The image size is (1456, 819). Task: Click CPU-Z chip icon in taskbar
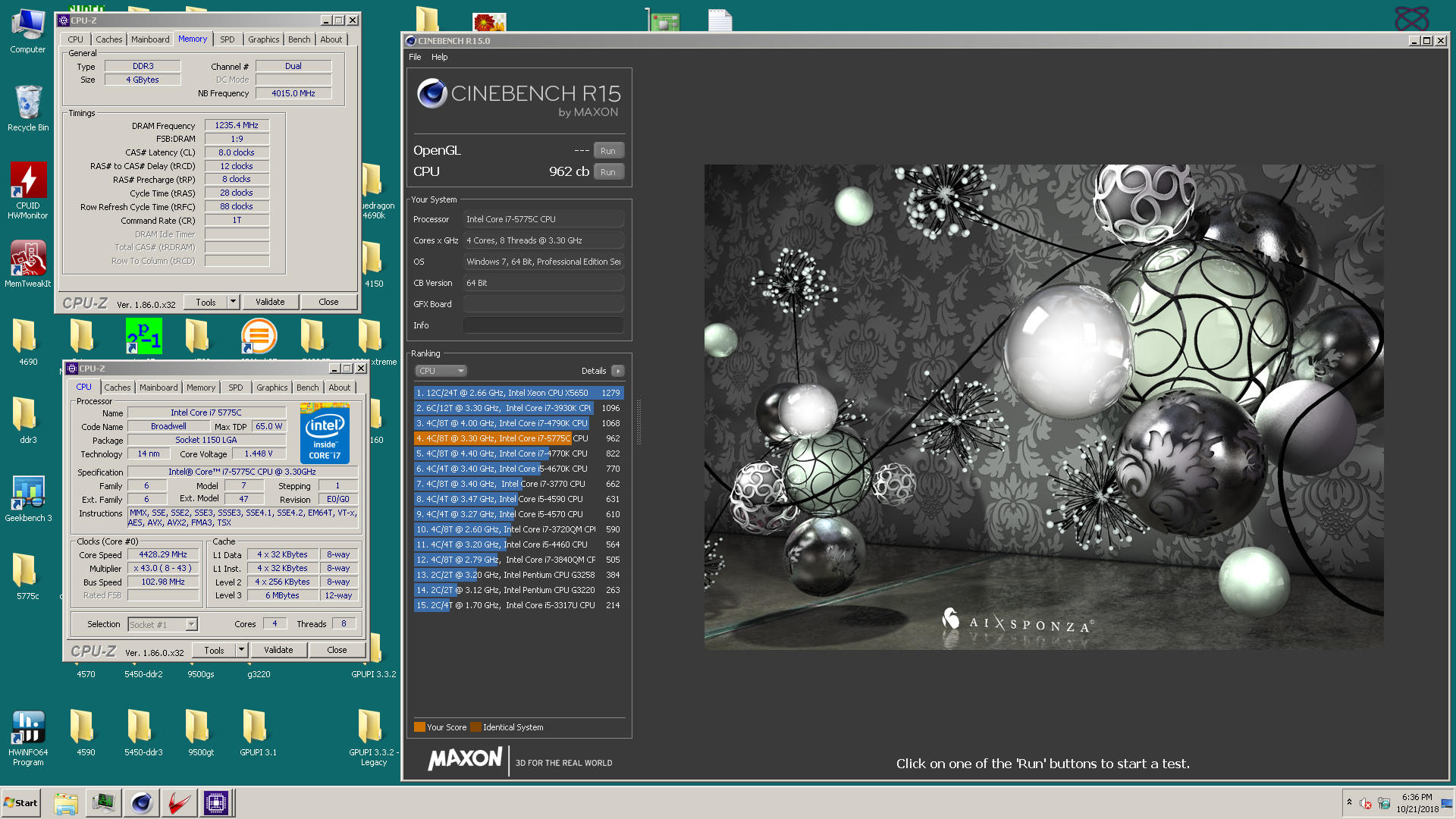coord(215,802)
